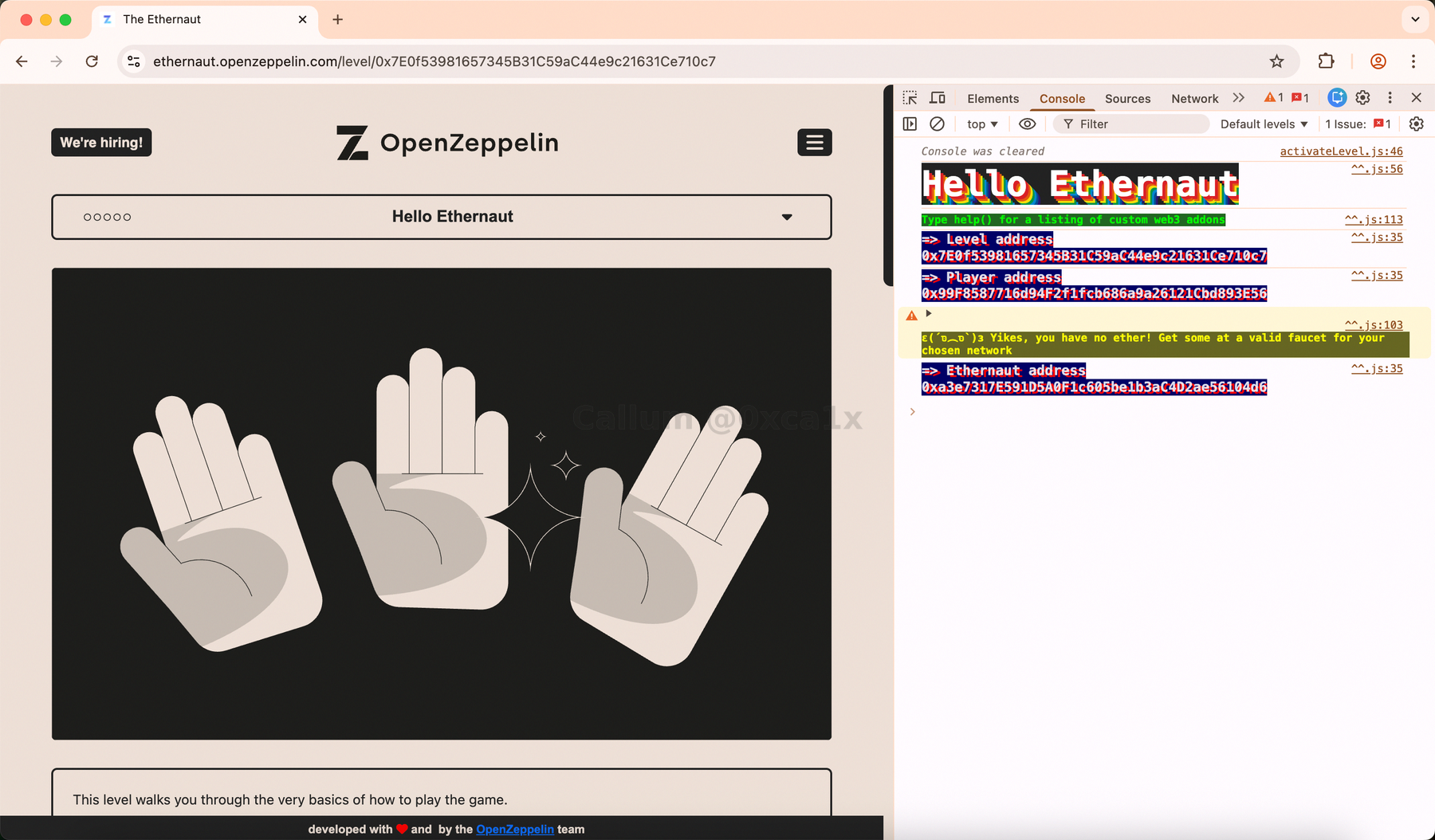The height and width of the screenshot is (840, 1435).
Task: Open the ^^.js:113 source link
Action: point(1374,219)
